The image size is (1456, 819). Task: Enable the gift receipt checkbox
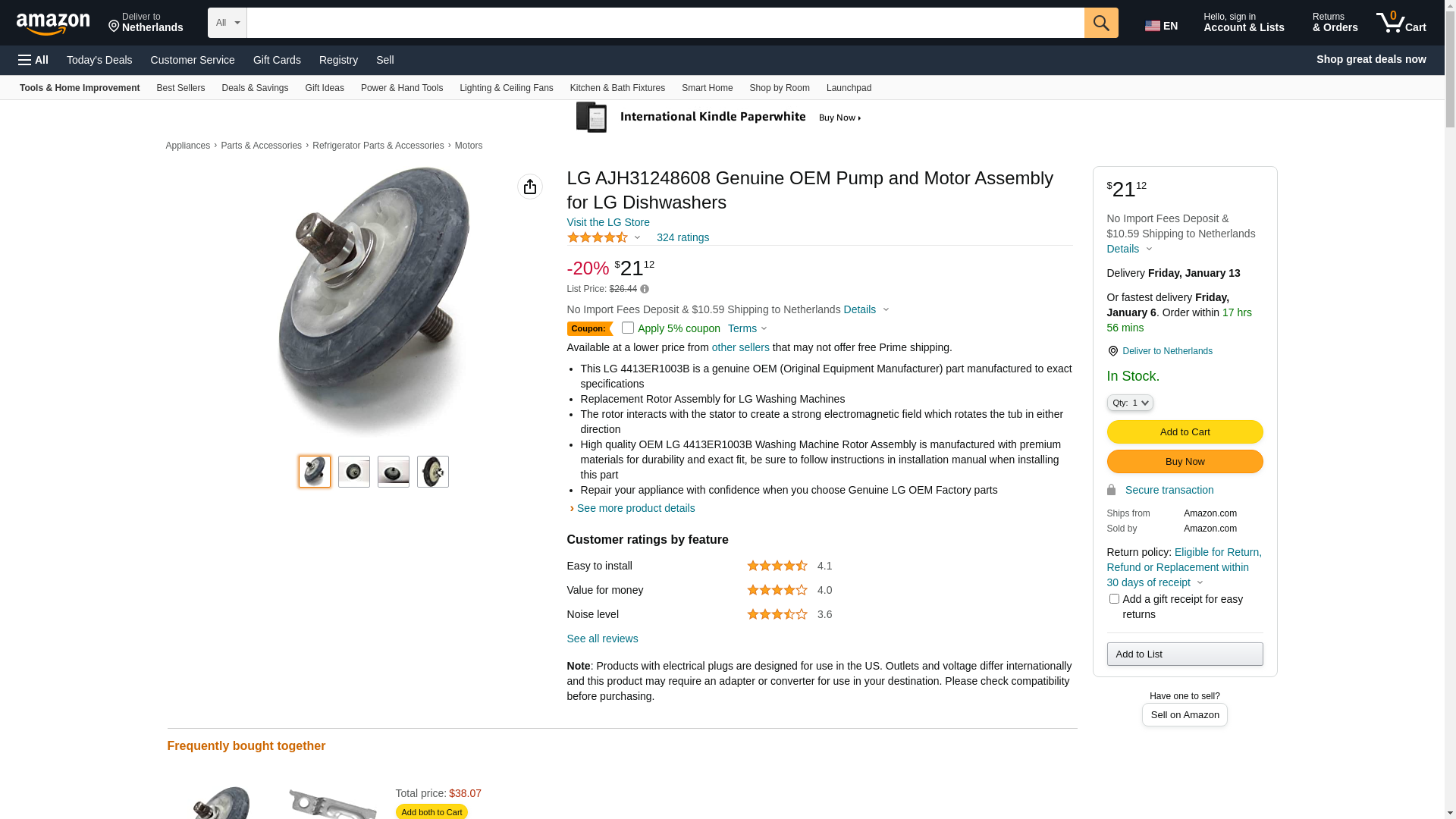[x=1114, y=599]
